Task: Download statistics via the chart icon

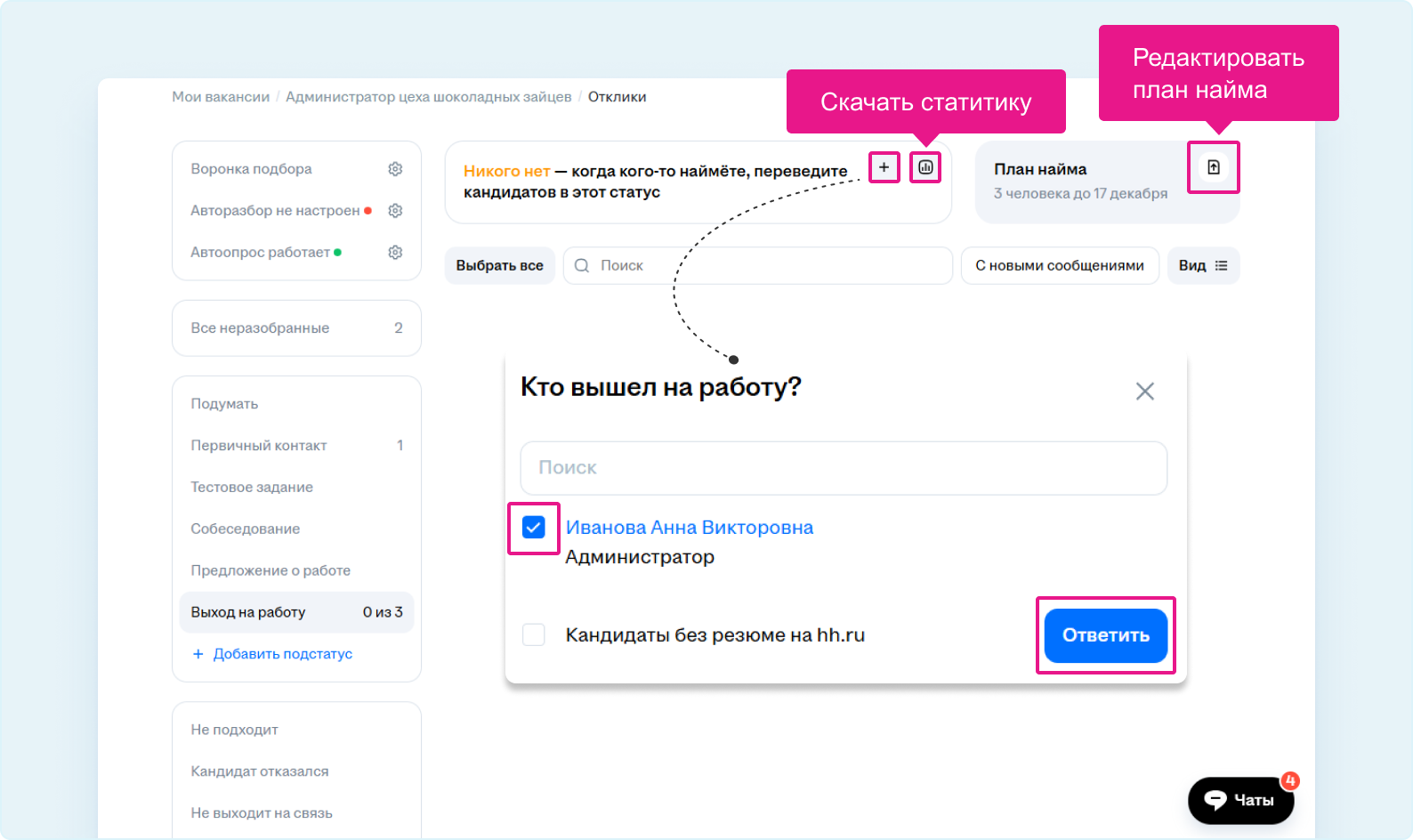Action: [x=925, y=167]
